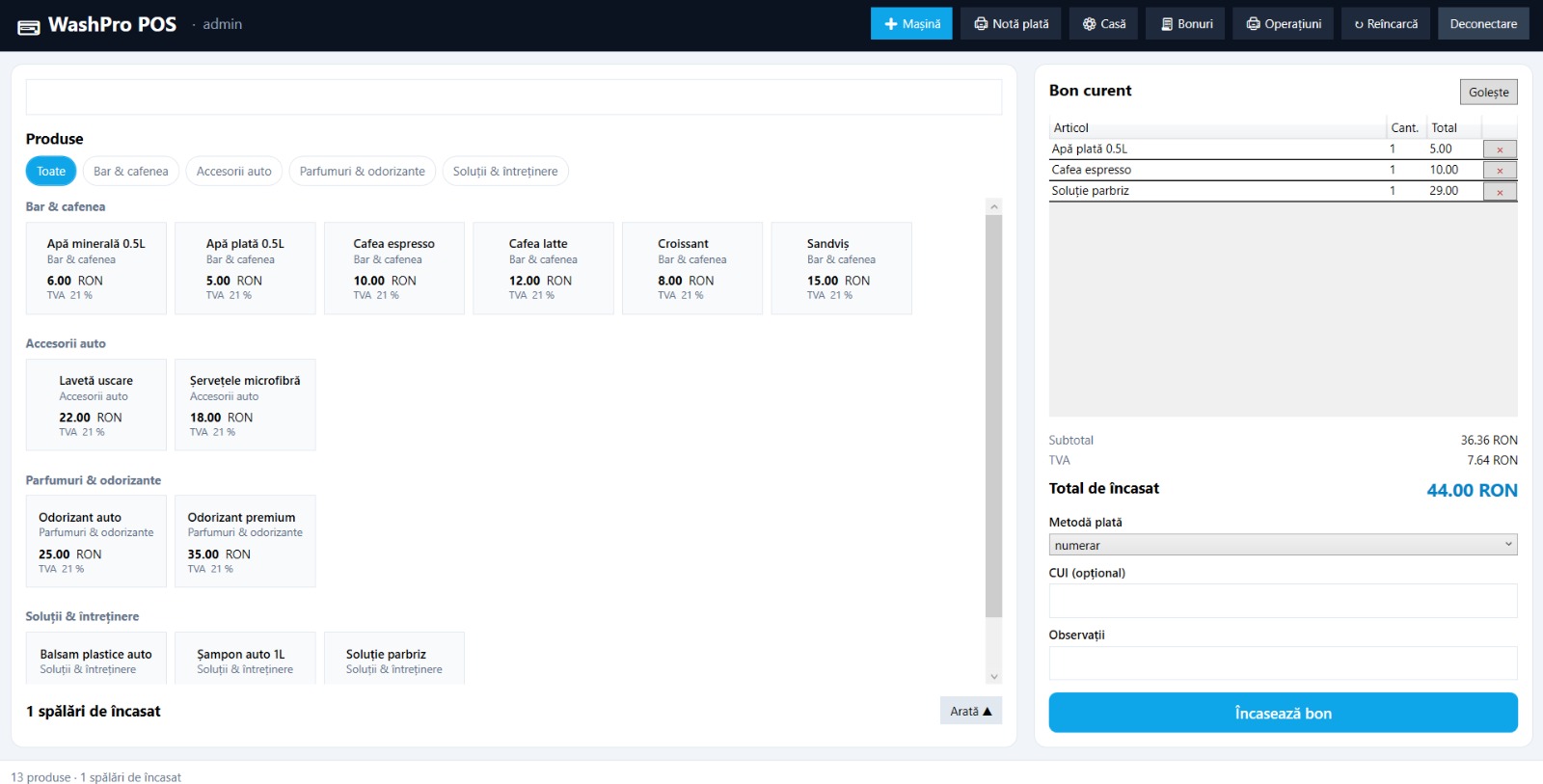Click the Deconectare logout button
This screenshot has height=784, width=1543.
coord(1483,24)
